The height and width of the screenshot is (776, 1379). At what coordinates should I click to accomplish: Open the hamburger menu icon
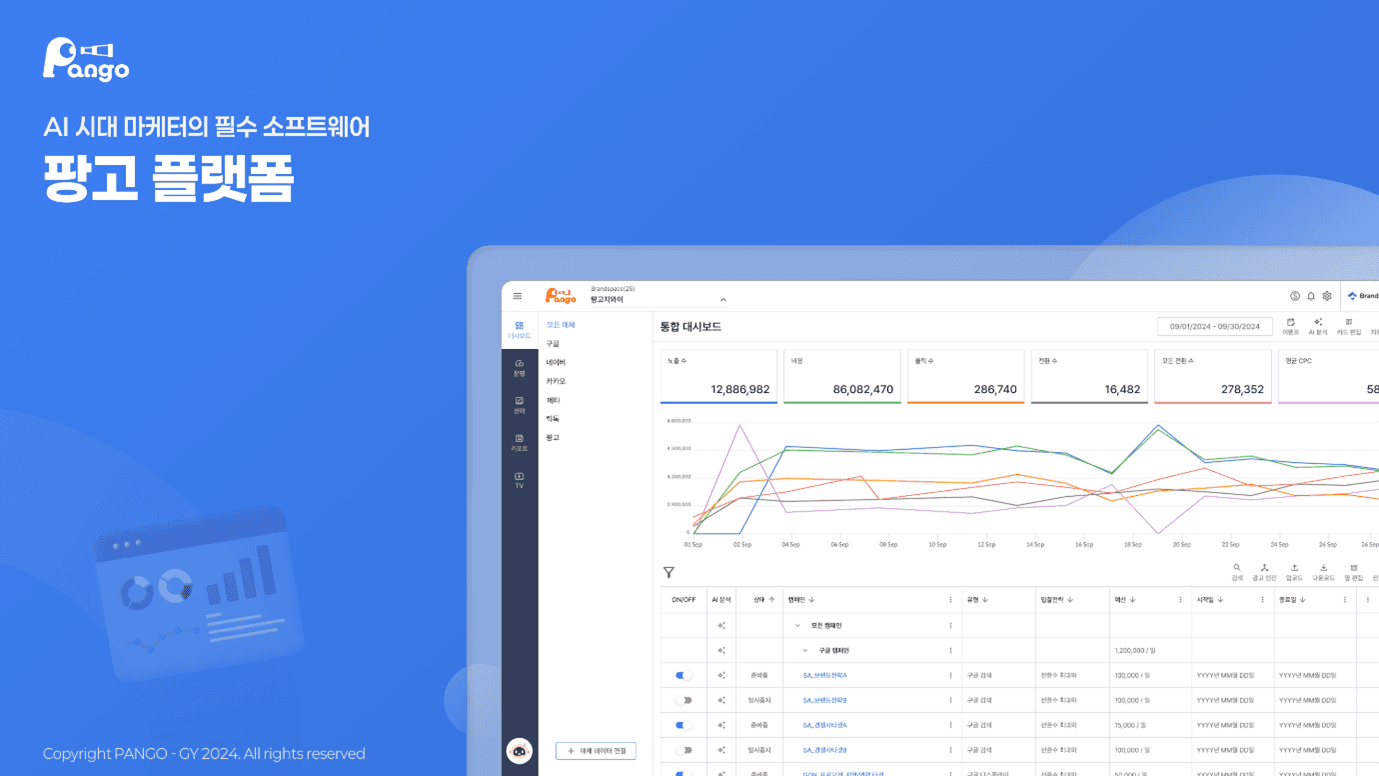517,296
